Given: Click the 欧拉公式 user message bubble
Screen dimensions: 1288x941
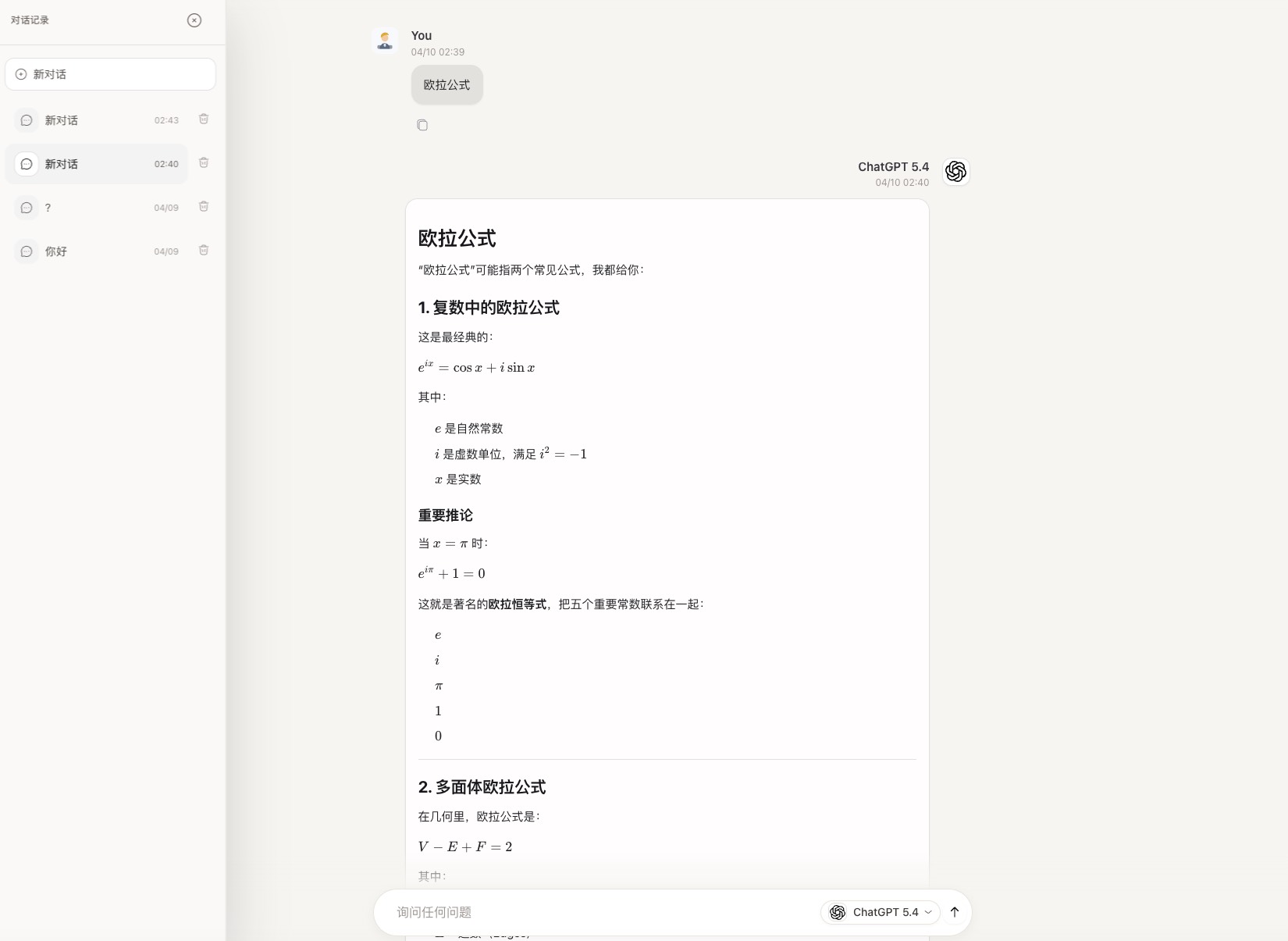Looking at the screenshot, I should [x=447, y=85].
